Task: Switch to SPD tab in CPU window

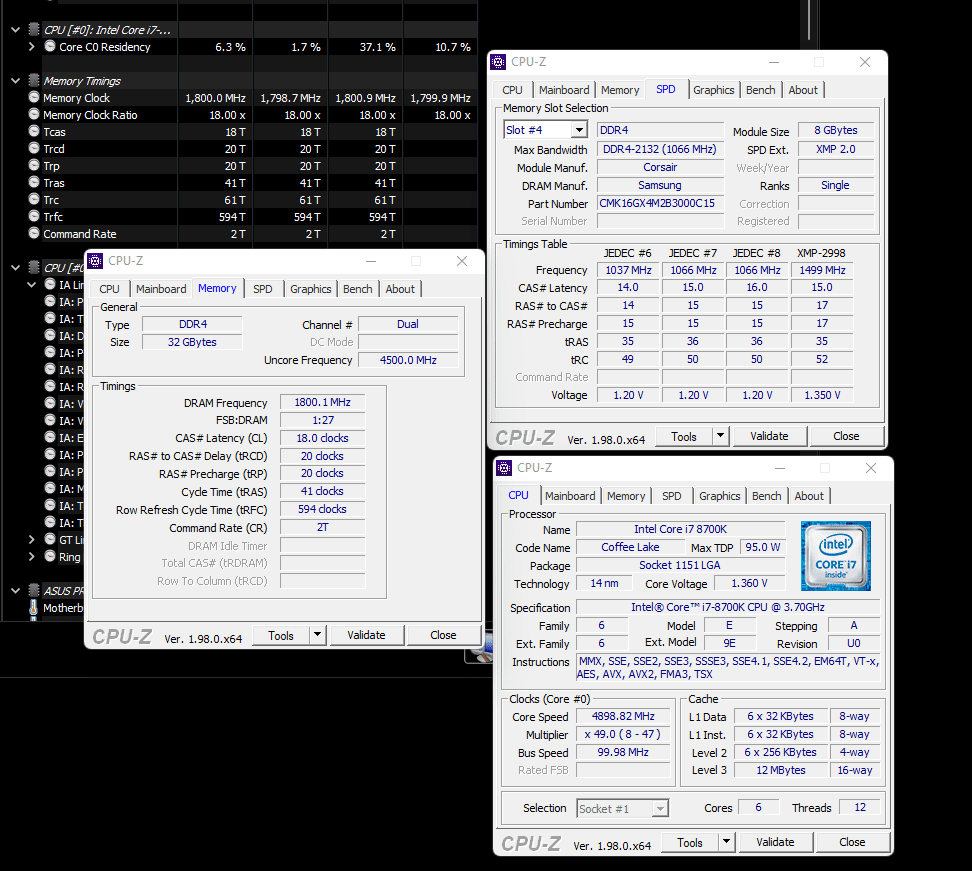Action: 671,496
